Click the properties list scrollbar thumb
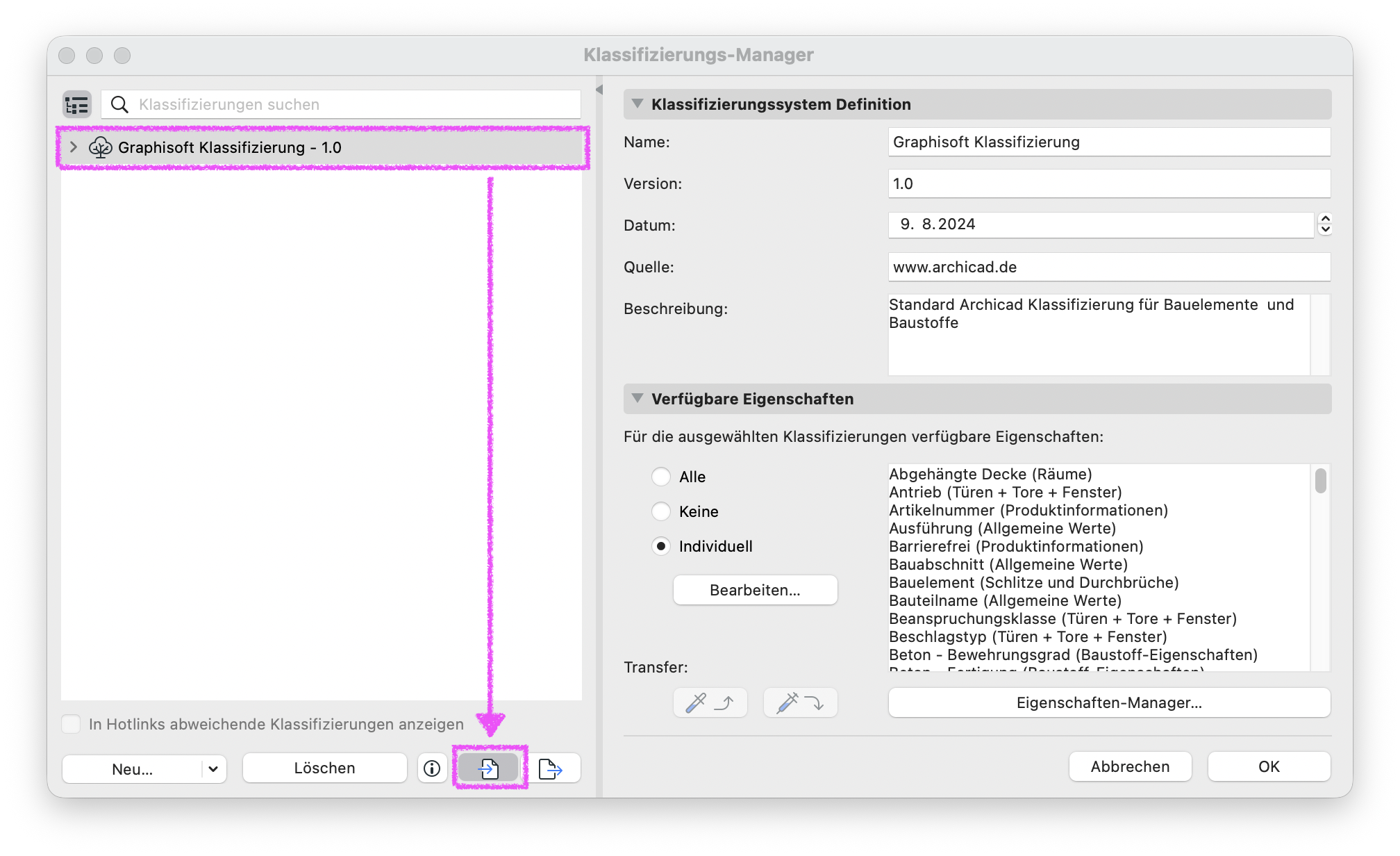 pos(1320,481)
